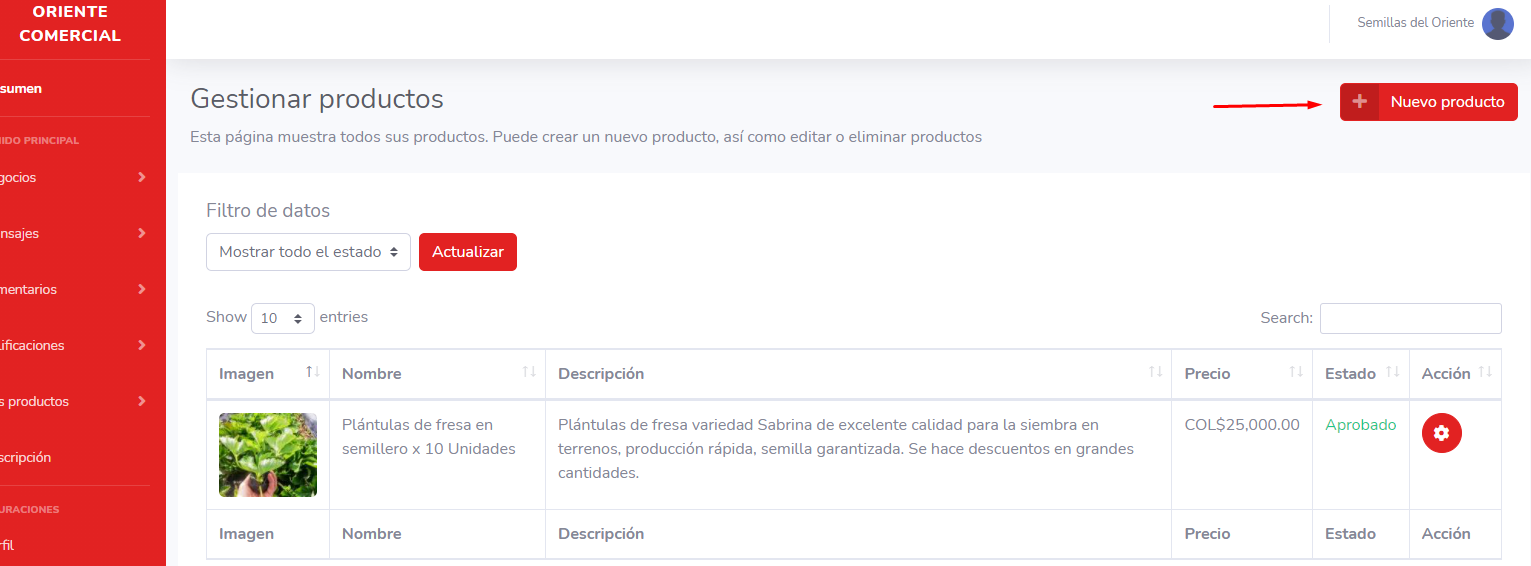Open the 'Mostrar todo el estado' dropdown
1531x566 pixels.
(308, 252)
